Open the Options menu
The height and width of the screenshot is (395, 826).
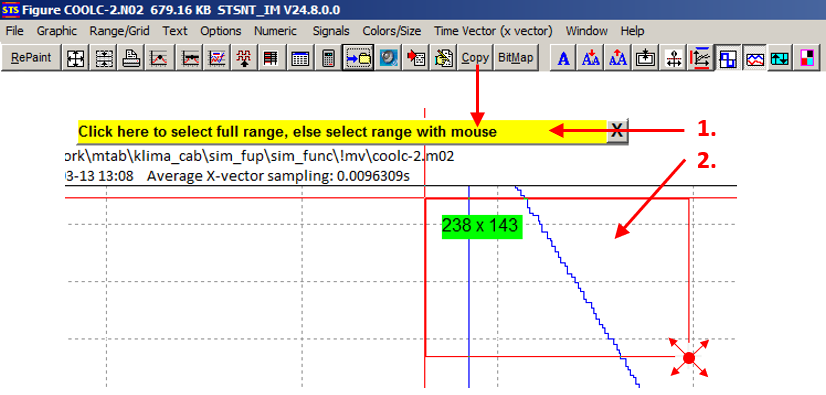click(221, 31)
